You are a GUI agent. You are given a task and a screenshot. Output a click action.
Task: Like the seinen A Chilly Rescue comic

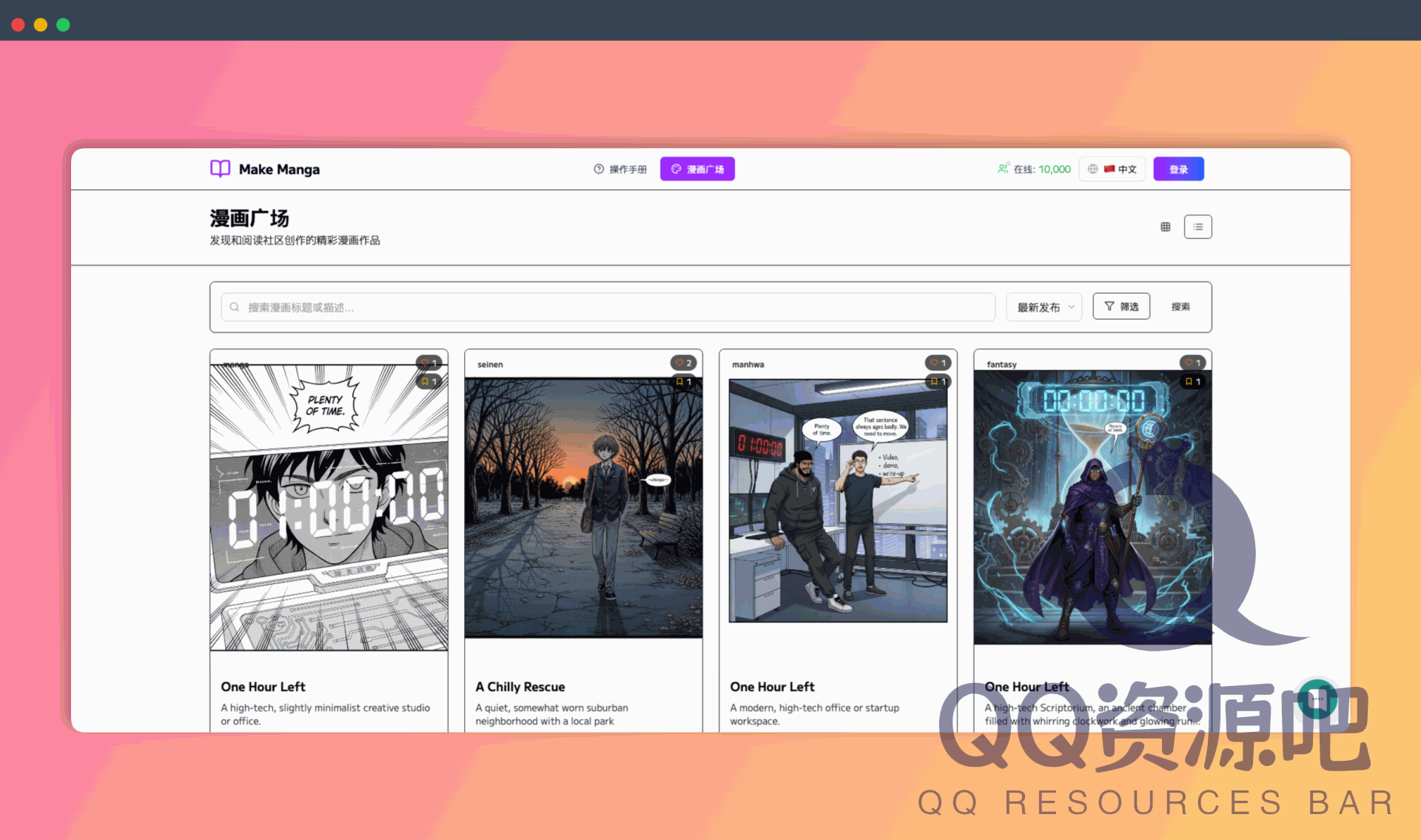[683, 363]
